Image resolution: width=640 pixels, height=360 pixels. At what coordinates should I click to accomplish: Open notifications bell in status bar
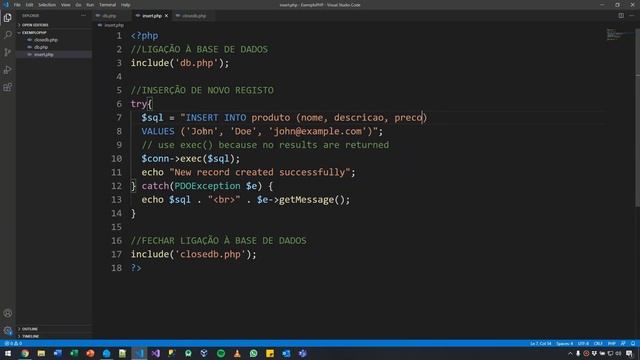[x=633, y=343]
